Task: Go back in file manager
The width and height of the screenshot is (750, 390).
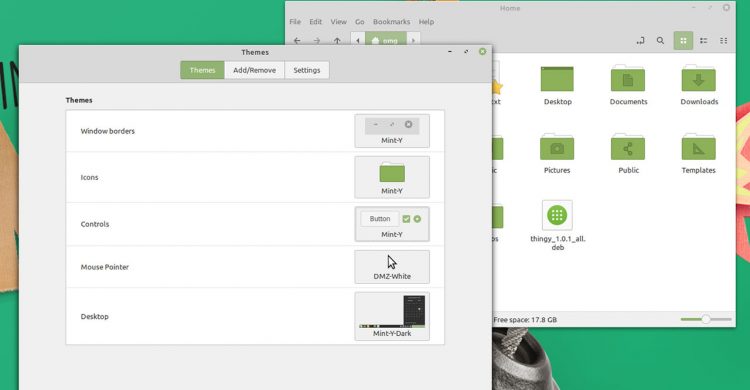Action: [x=297, y=41]
